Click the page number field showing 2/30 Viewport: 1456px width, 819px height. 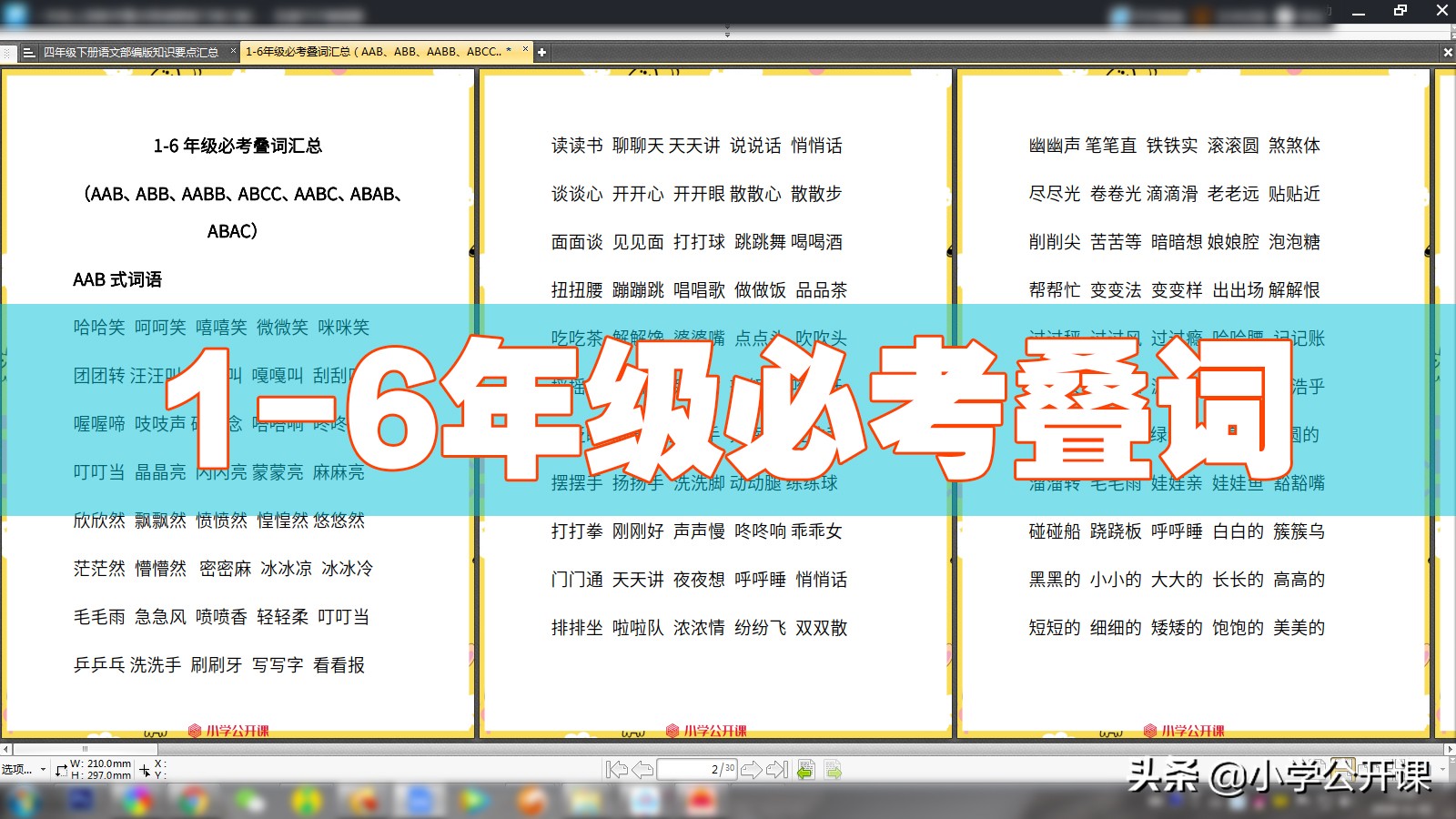point(697,770)
